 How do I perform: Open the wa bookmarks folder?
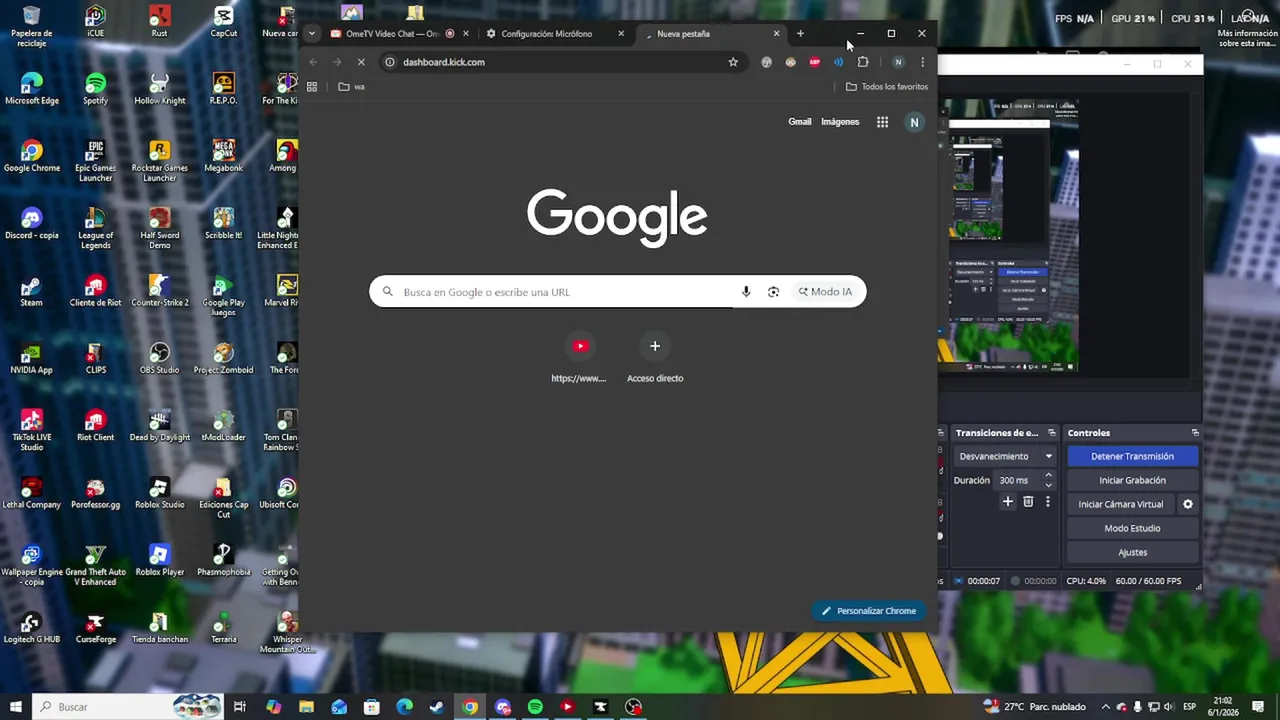pos(351,87)
